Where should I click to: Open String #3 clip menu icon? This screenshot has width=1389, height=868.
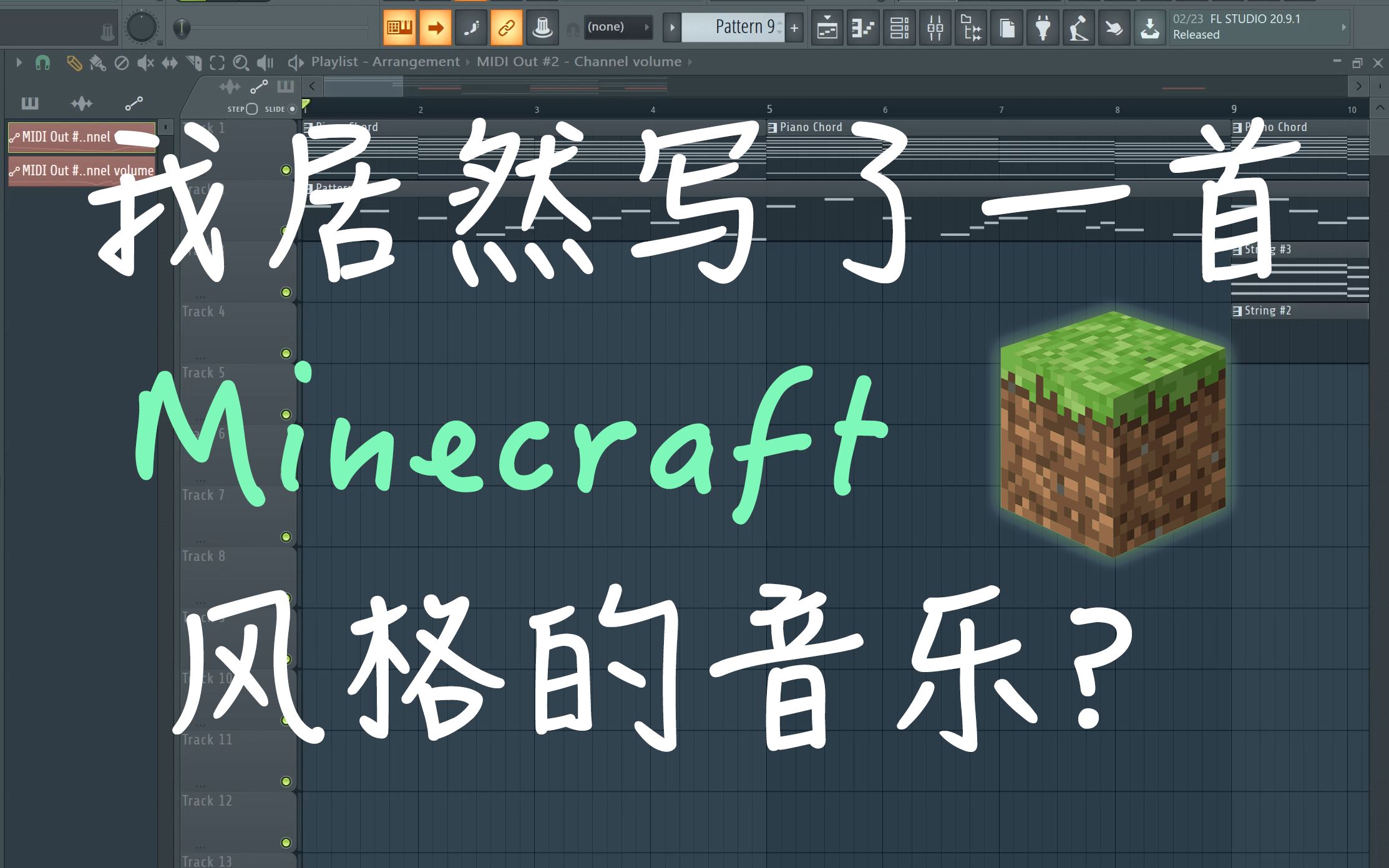(1237, 250)
